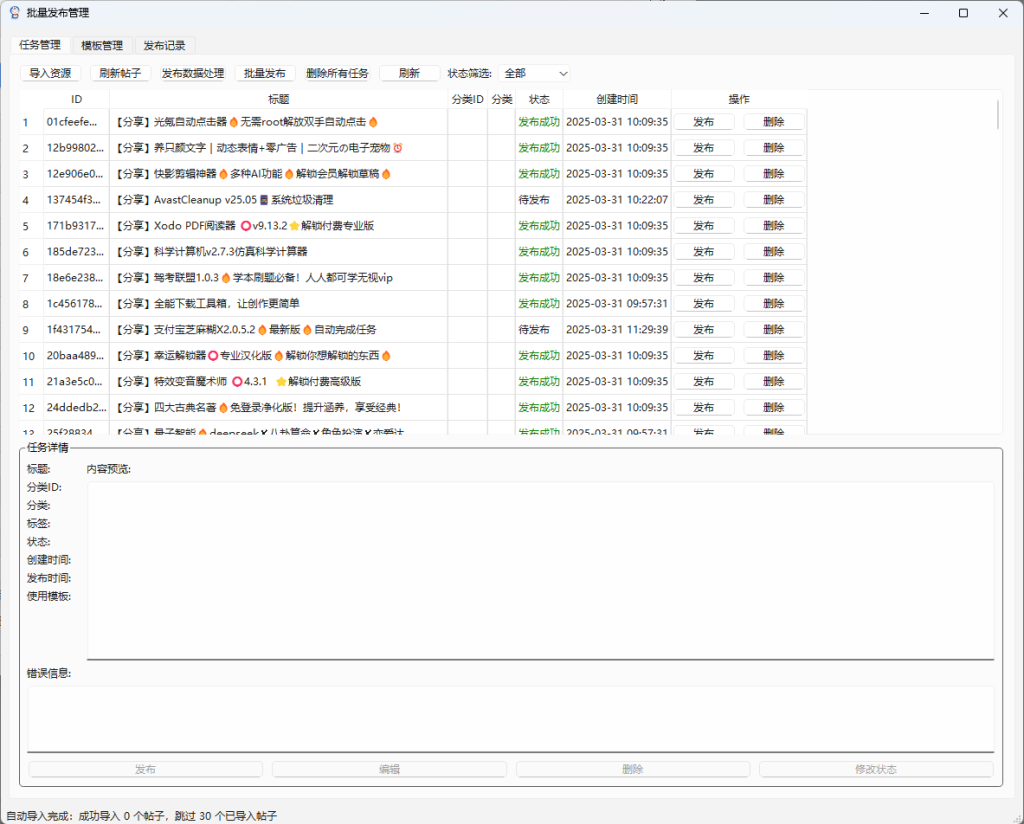Expand the 状态筛选 dropdown showing 全部

click(535, 73)
